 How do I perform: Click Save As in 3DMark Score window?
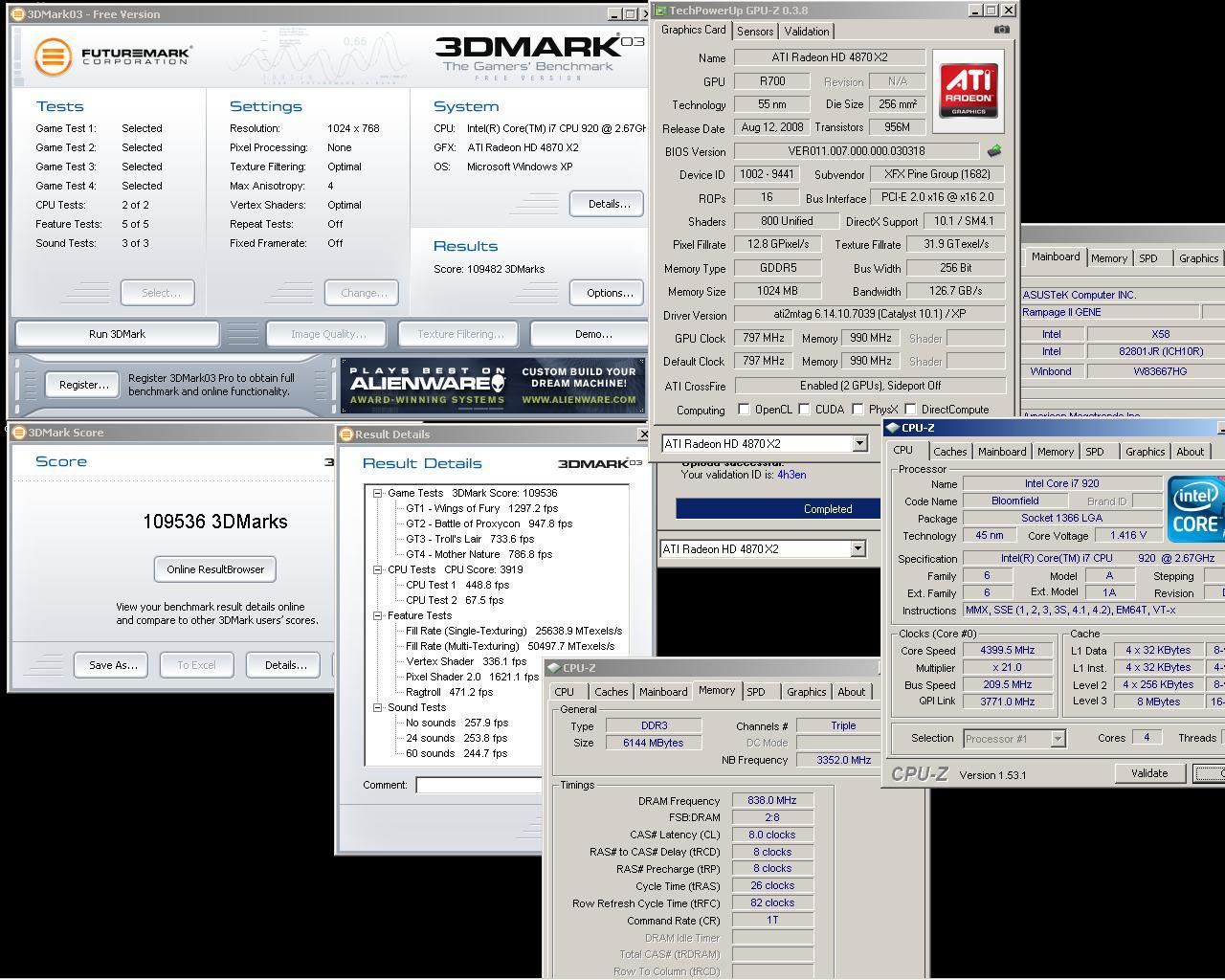point(113,665)
